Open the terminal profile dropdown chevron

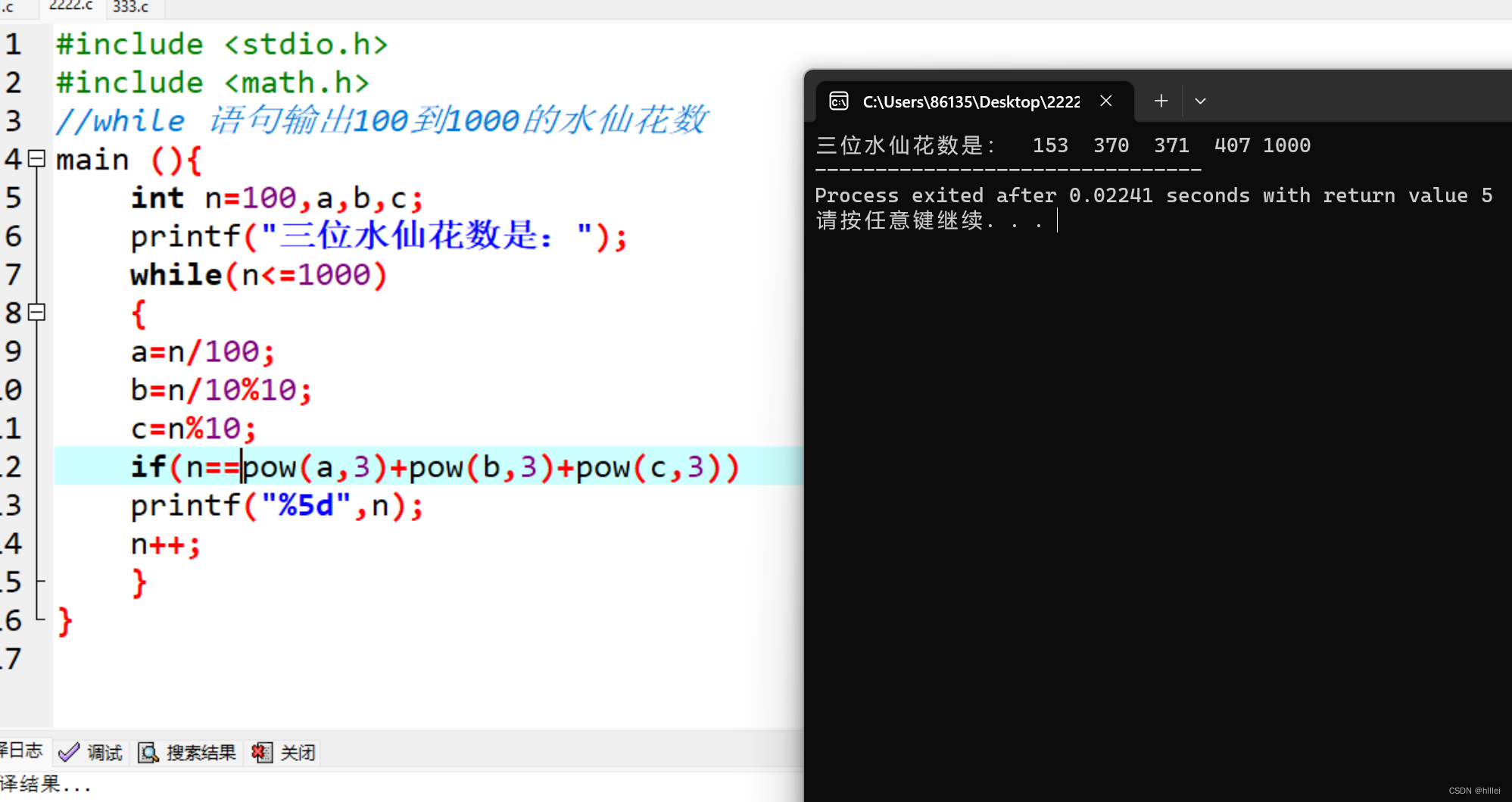(1200, 101)
